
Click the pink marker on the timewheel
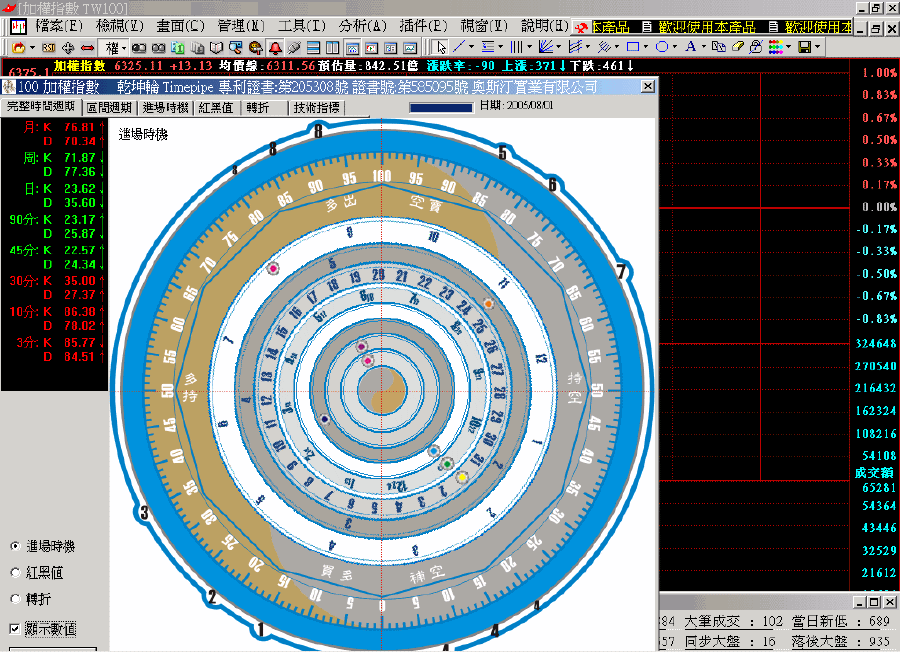point(273,269)
